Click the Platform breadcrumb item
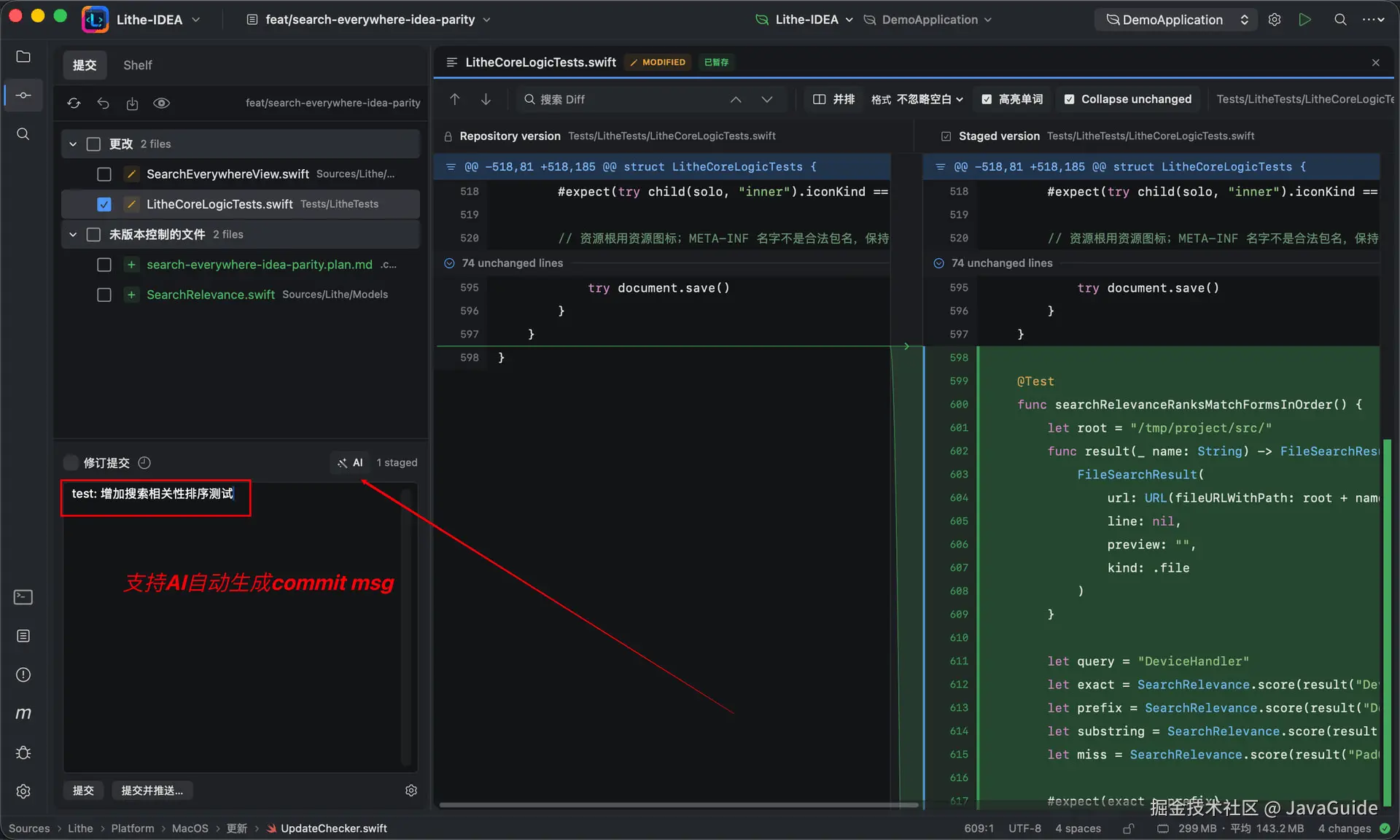The image size is (1400, 840). 132,828
